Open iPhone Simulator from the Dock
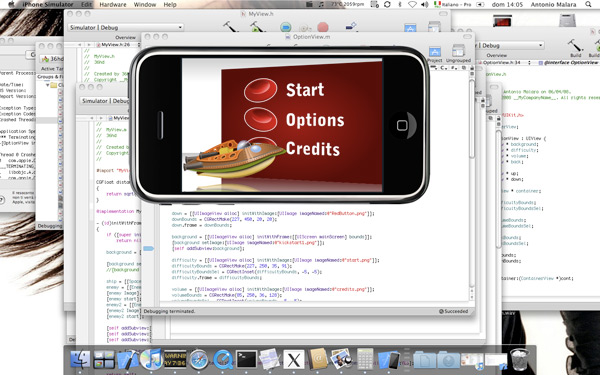The height and width of the screenshot is (375, 600). click(389, 360)
